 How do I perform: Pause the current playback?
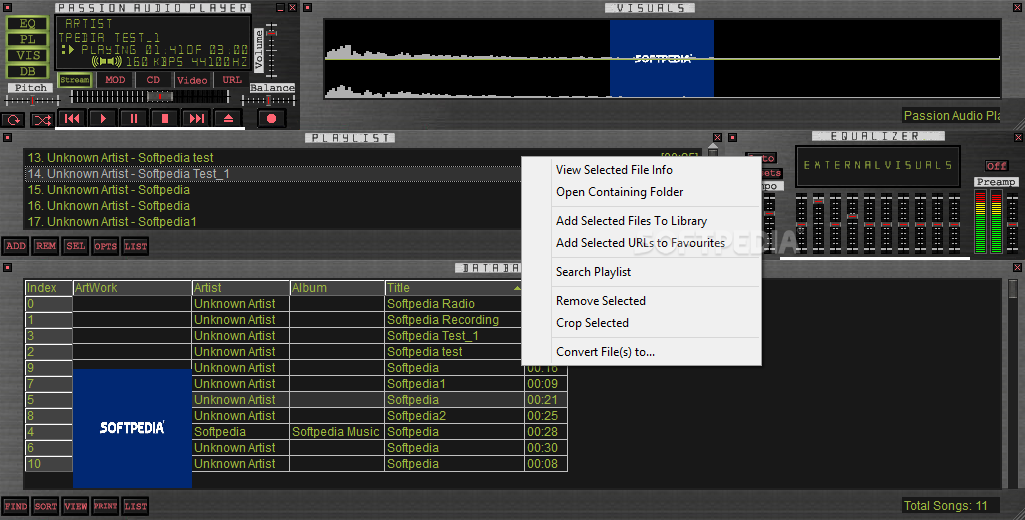pos(133,118)
